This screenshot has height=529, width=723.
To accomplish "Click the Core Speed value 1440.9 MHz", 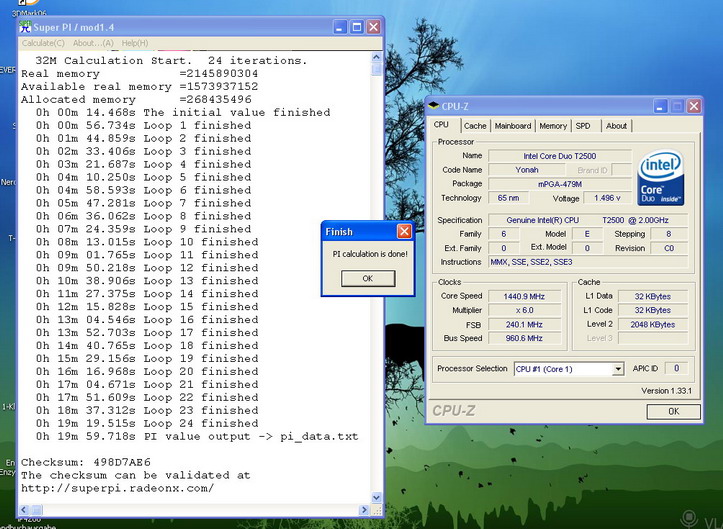I will [x=524, y=296].
